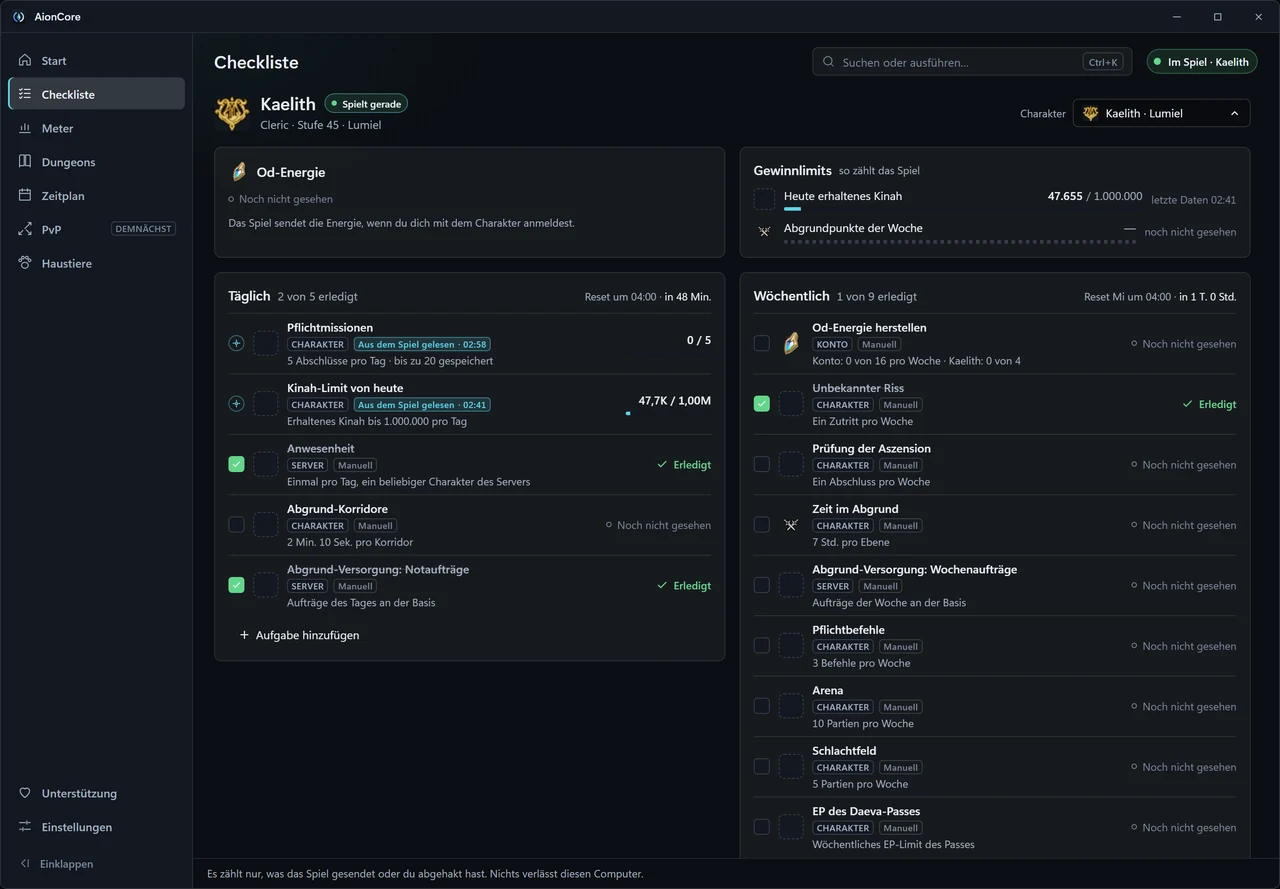The image size is (1280, 889).
Task: Uncheck the Unbekannter Riss weekly task
Action: (761, 404)
